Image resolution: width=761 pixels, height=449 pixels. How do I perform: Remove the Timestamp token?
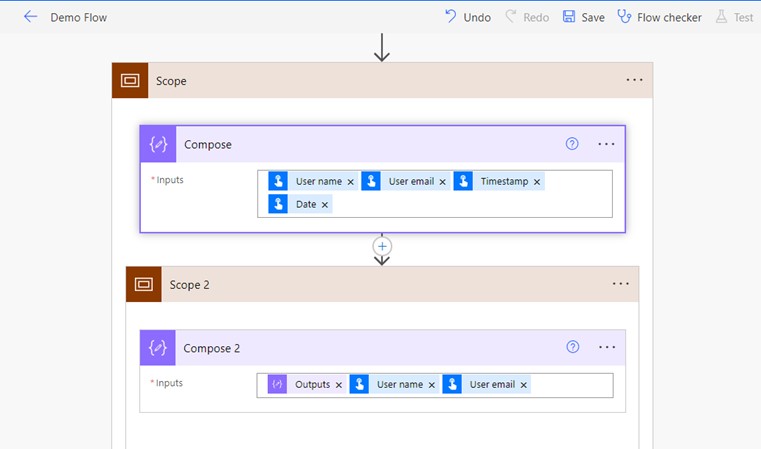tap(537, 182)
